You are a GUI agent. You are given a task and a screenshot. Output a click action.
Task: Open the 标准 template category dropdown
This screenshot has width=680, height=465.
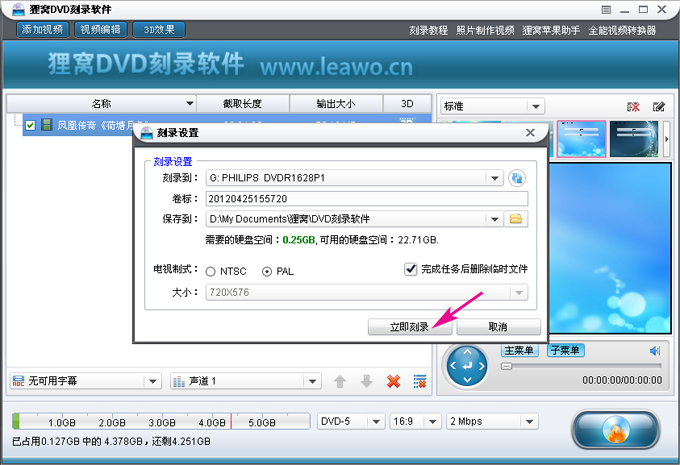pos(536,106)
